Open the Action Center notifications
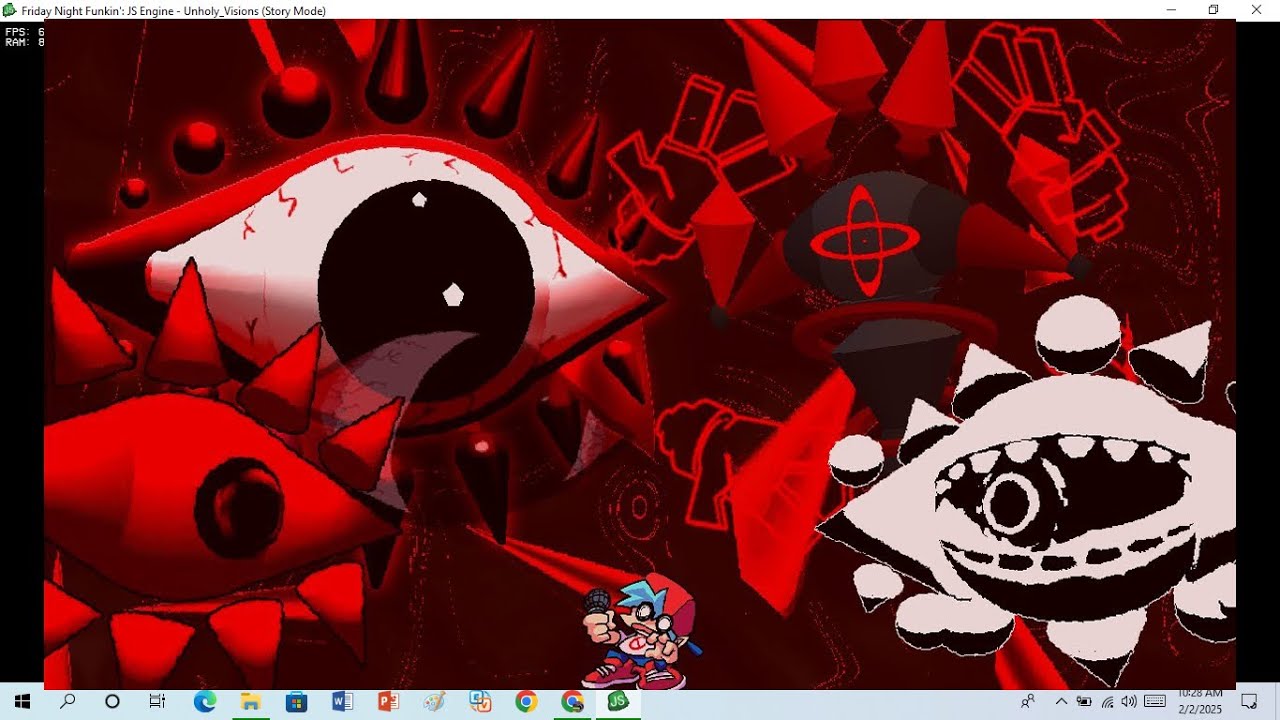The image size is (1280, 720). point(1249,702)
